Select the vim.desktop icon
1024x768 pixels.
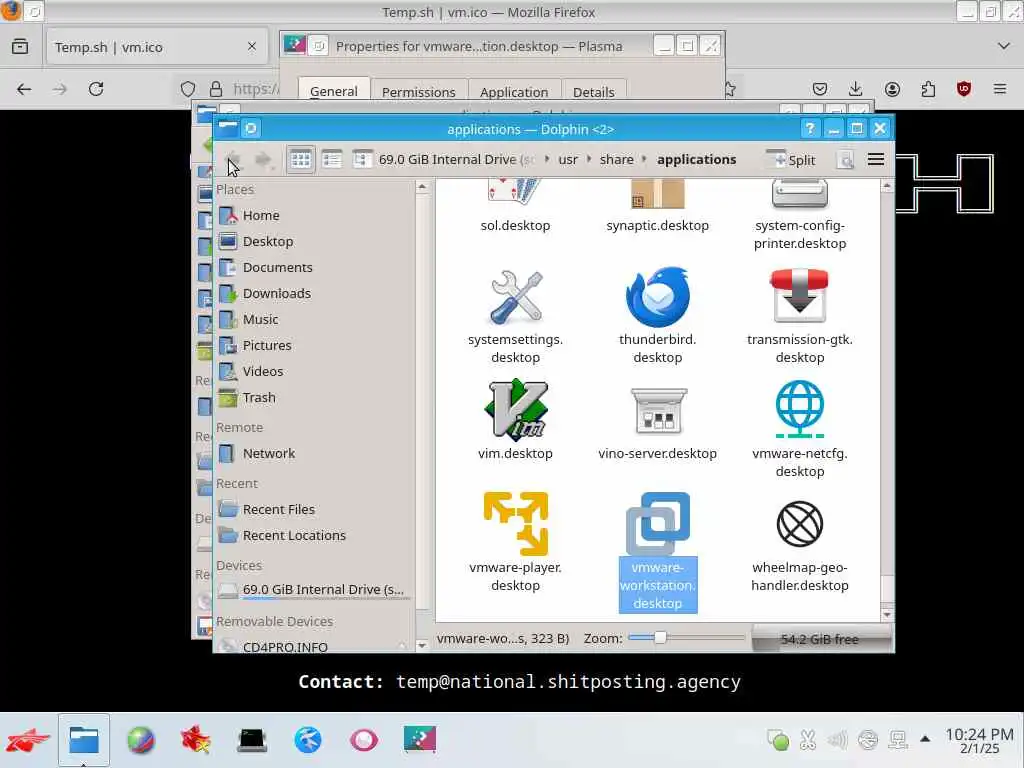[x=515, y=409]
